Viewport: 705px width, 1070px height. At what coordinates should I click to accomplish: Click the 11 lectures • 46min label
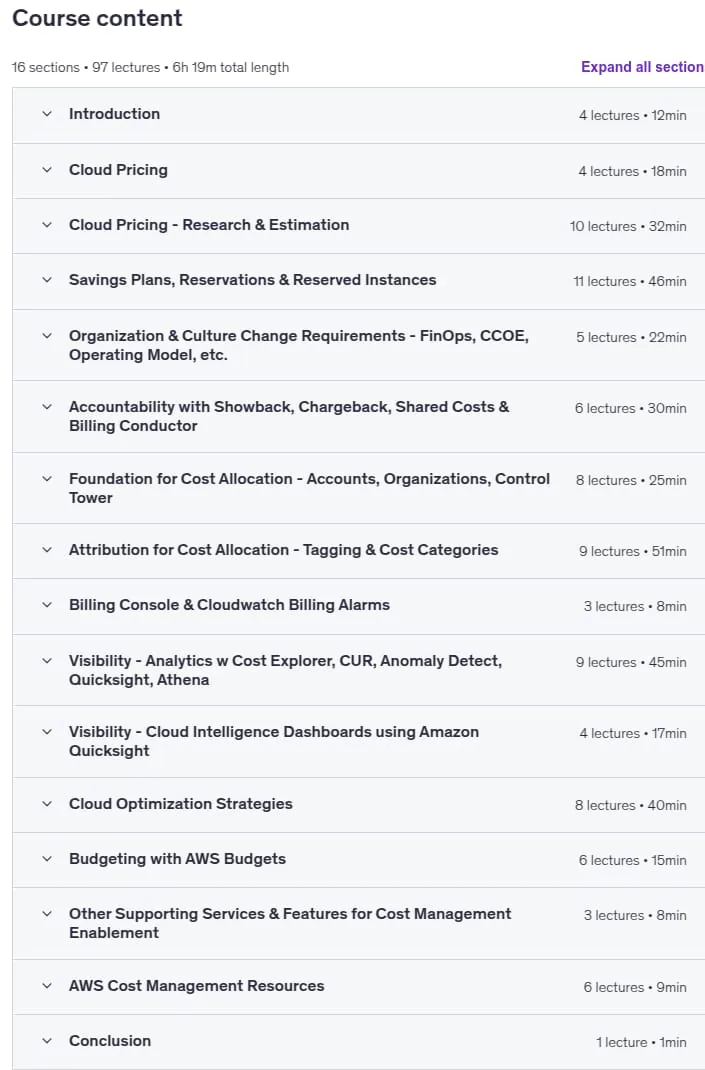tap(630, 281)
